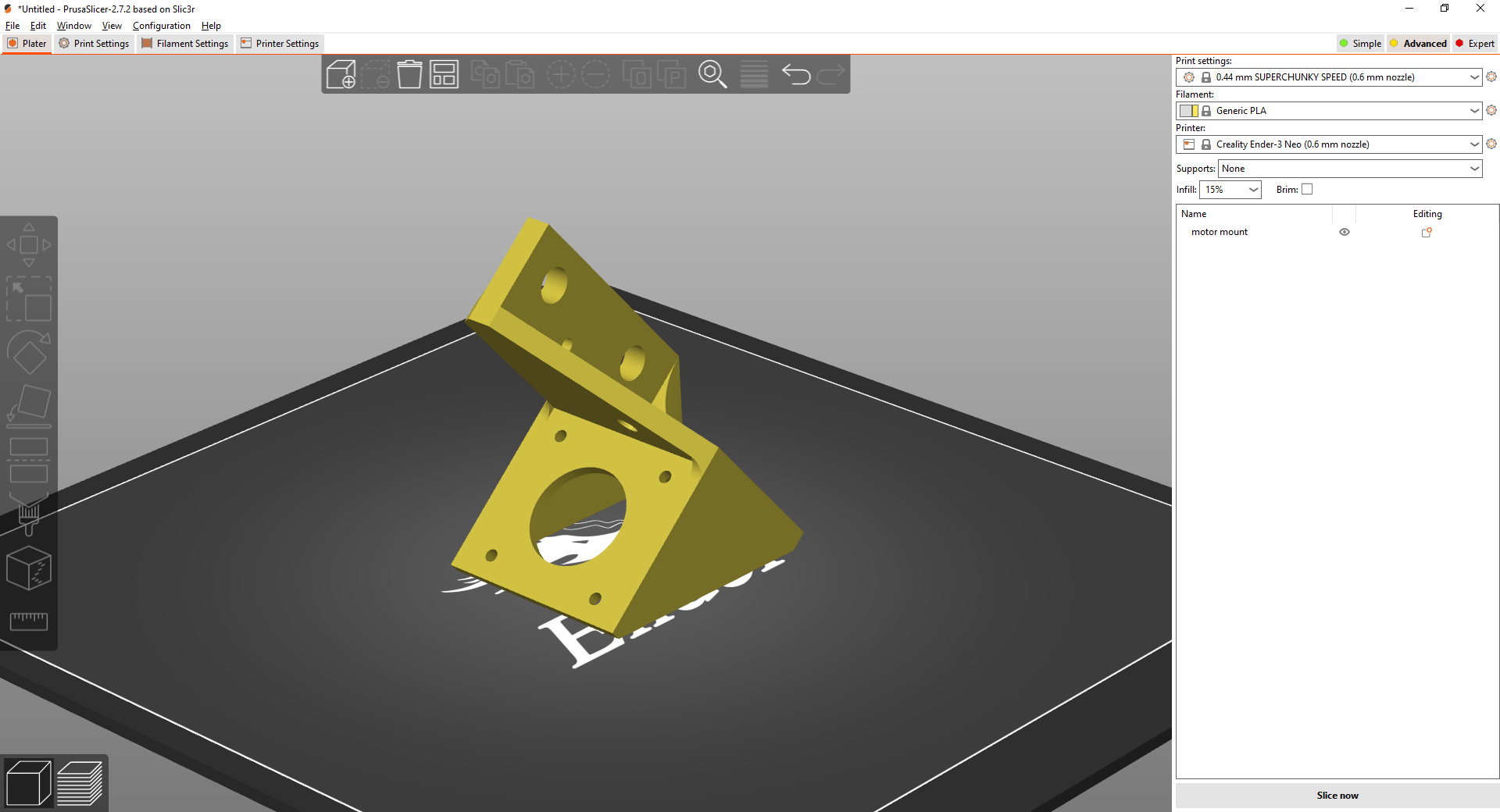
Task: Click the Variable layer height icon
Action: (754, 74)
